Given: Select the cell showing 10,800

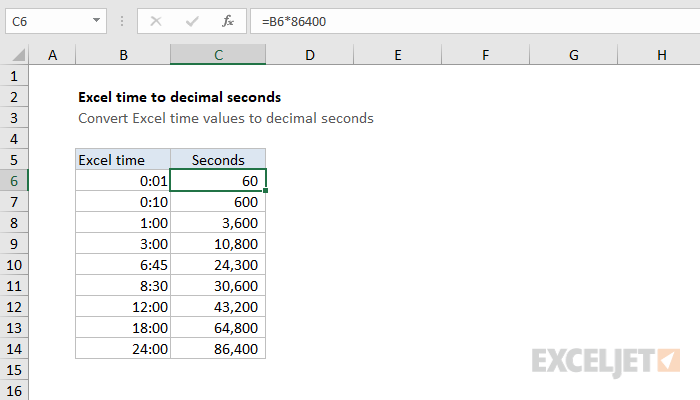Looking at the screenshot, I should [218, 244].
